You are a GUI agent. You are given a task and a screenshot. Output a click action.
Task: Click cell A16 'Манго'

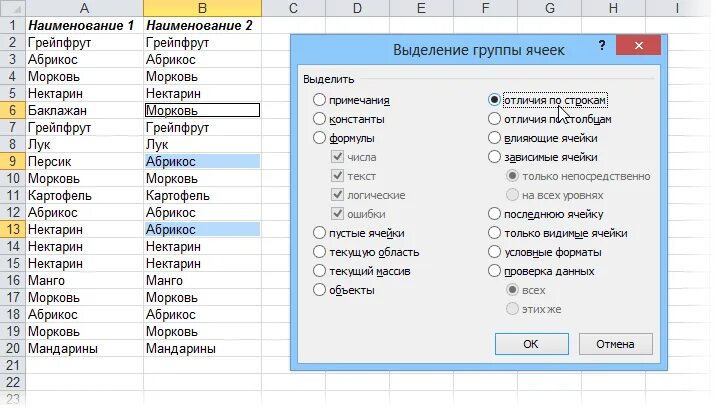(84, 281)
